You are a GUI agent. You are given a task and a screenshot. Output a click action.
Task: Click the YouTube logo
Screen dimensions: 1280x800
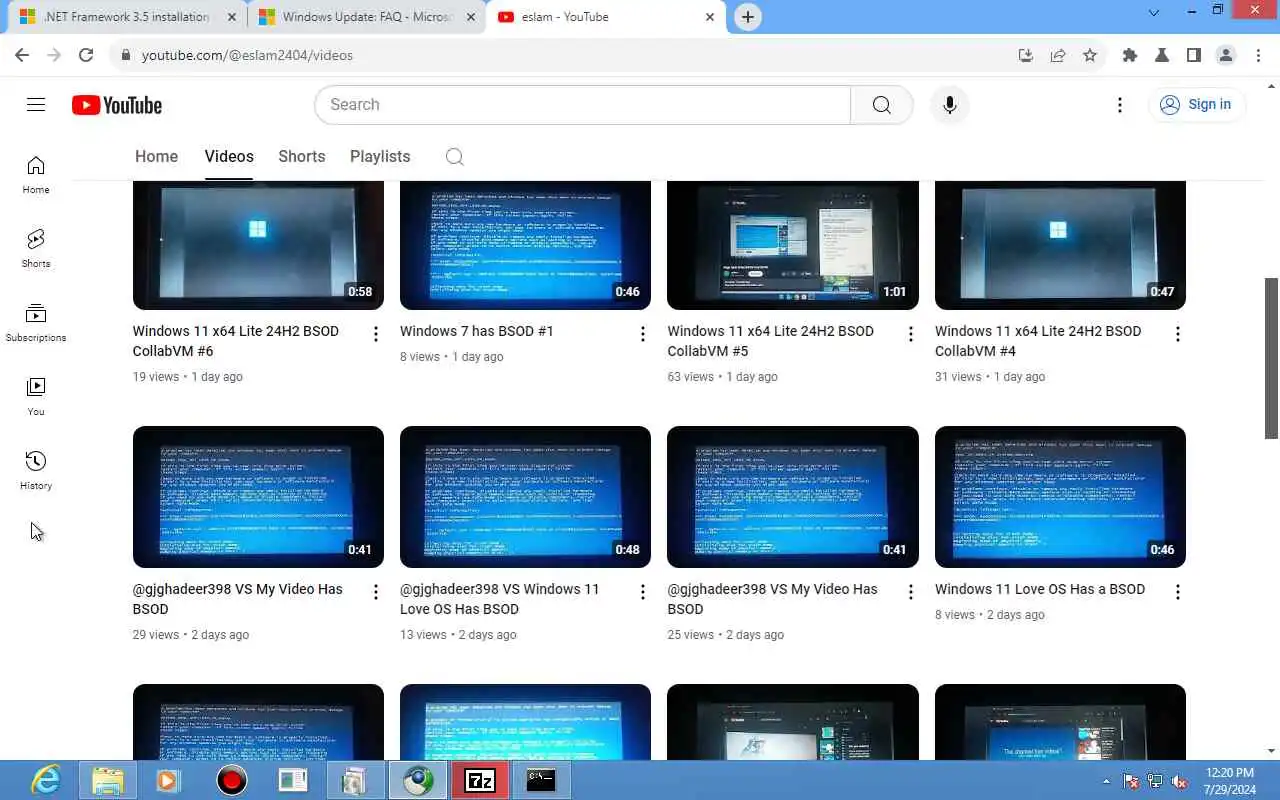117,105
